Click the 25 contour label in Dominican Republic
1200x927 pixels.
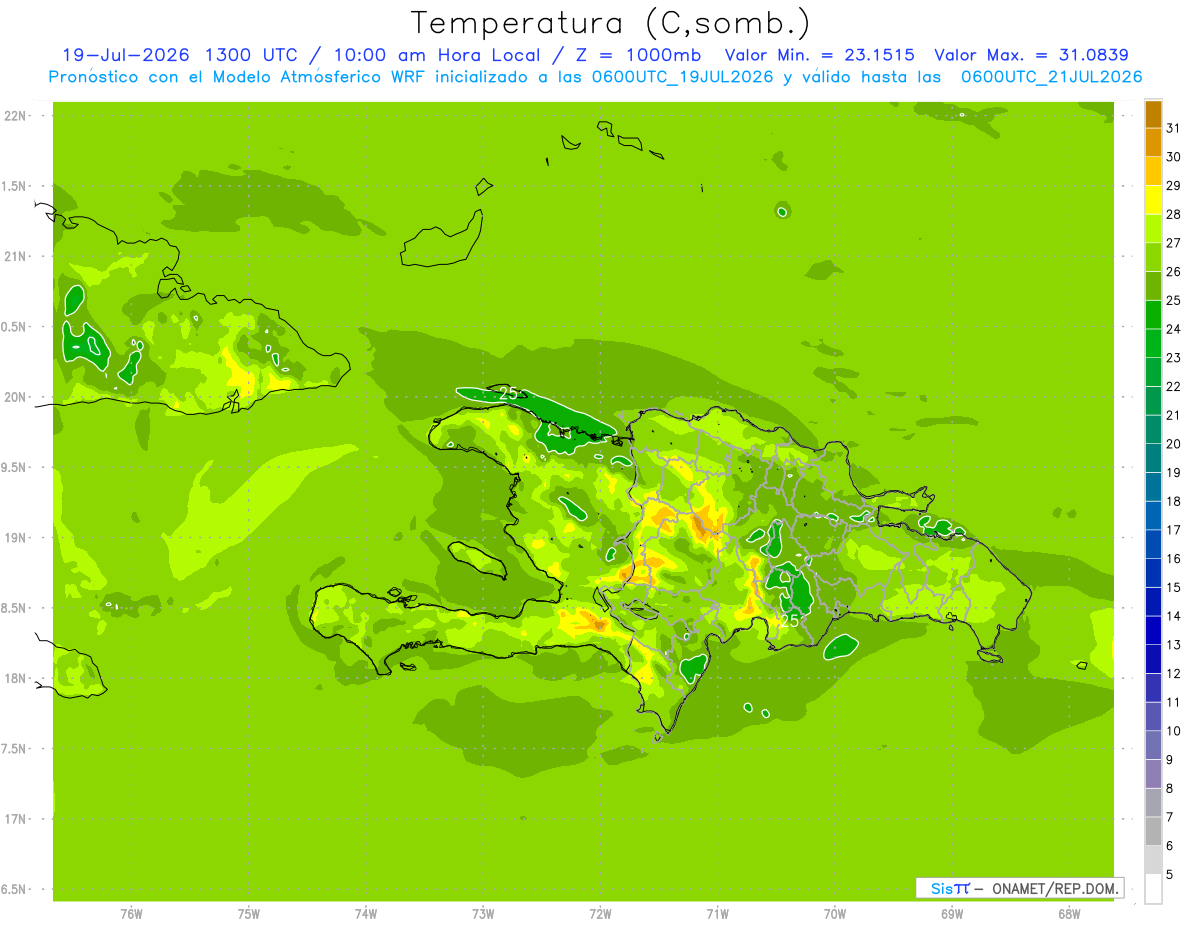[x=790, y=621]
